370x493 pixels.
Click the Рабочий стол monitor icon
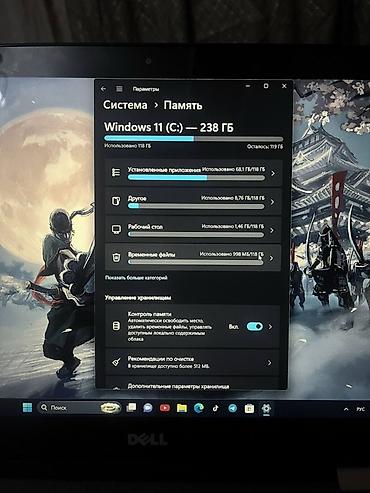tap(116, 229)
